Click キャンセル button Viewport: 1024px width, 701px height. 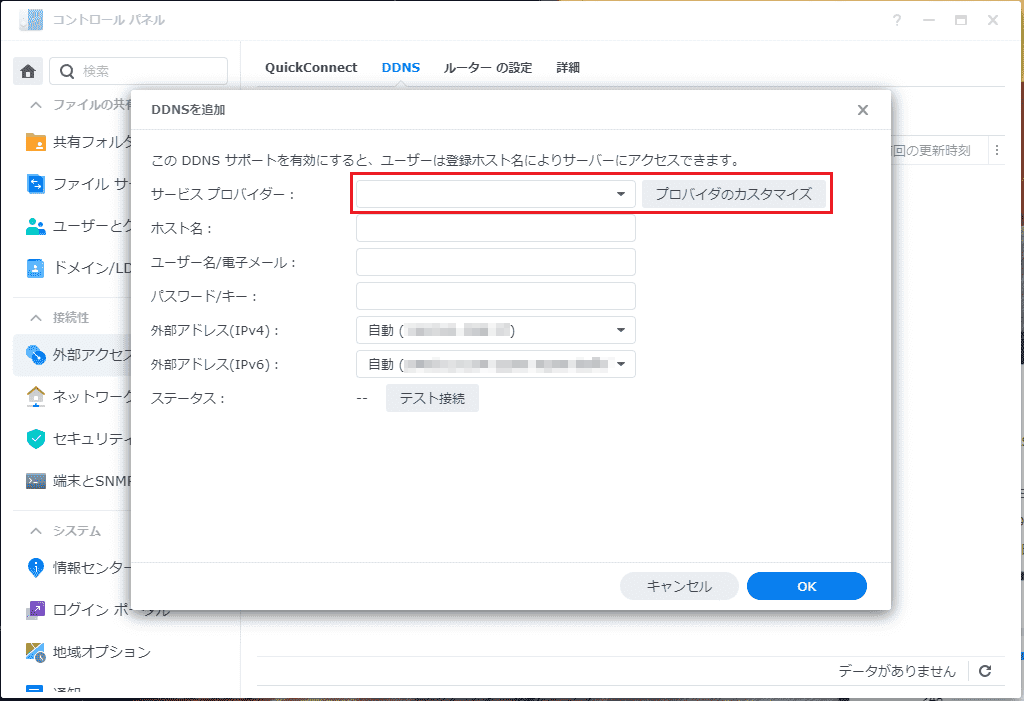[x=679, y=586]
